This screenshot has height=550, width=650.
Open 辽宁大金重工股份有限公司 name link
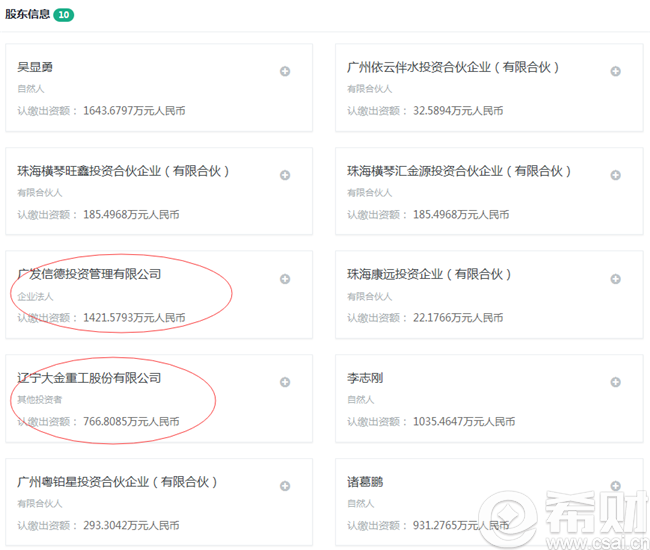pyautogui.click(x=89, y=378)
